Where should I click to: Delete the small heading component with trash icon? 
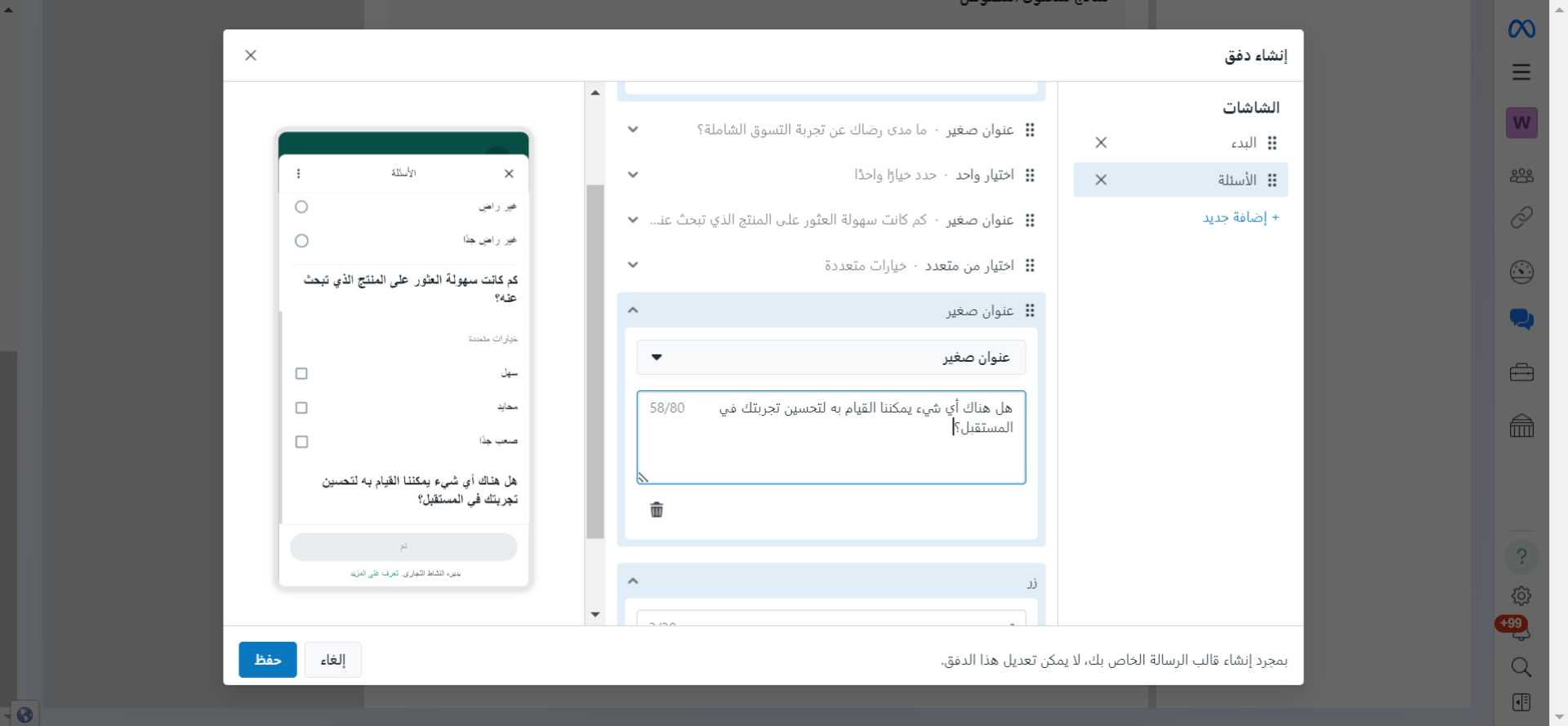coord(657,510)
